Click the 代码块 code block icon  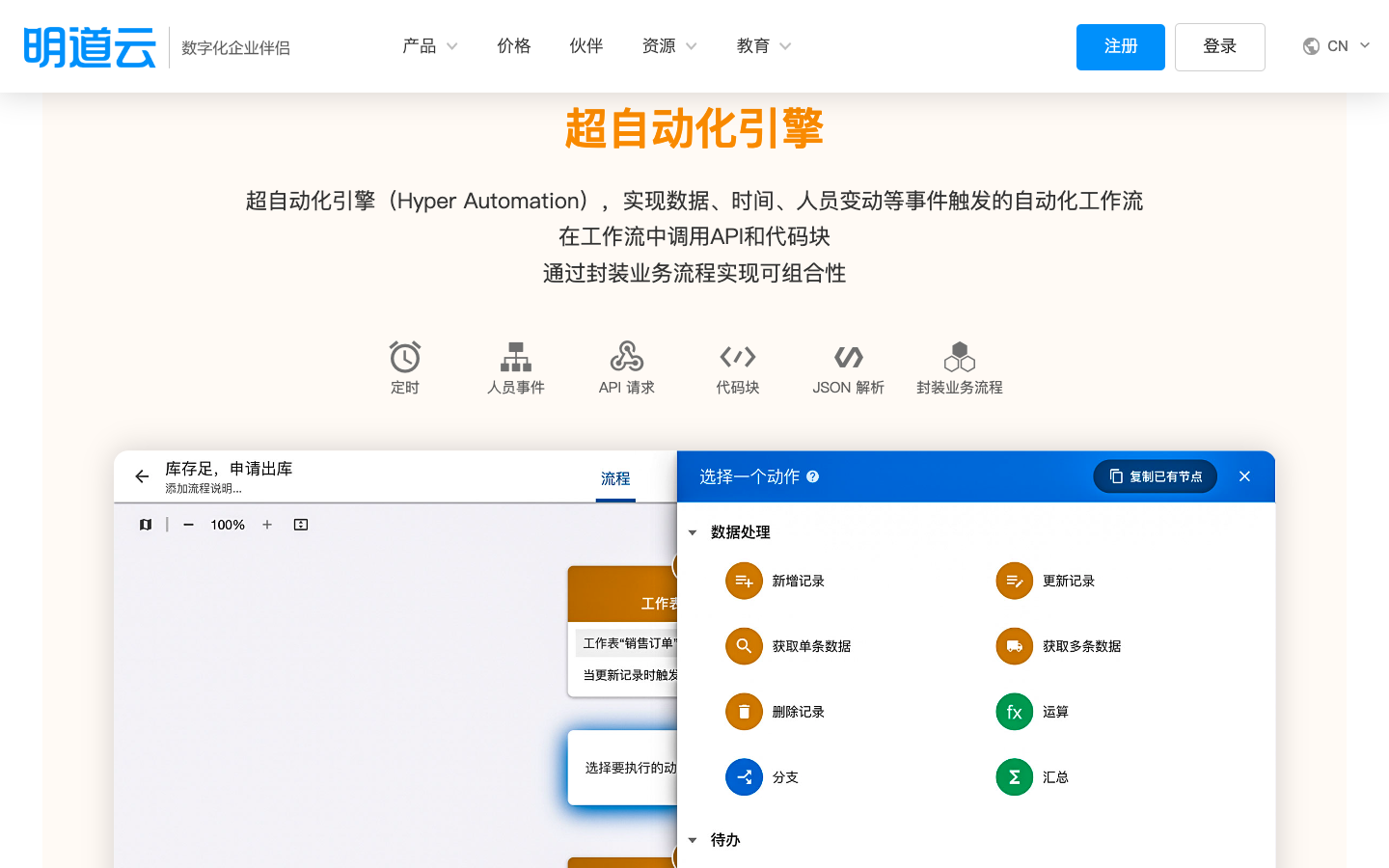[x=737, y=355]
